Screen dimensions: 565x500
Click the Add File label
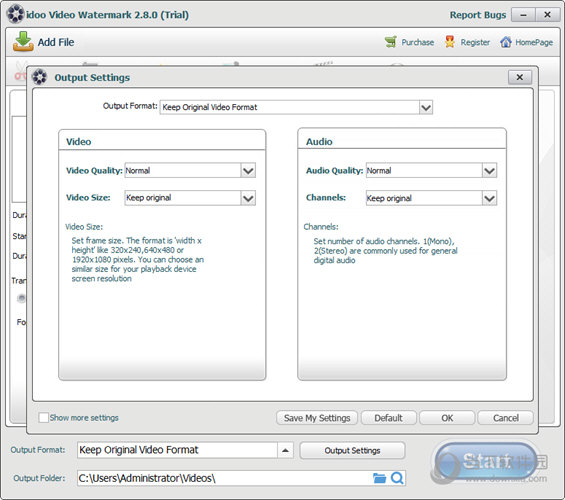(x=56, y=42)
